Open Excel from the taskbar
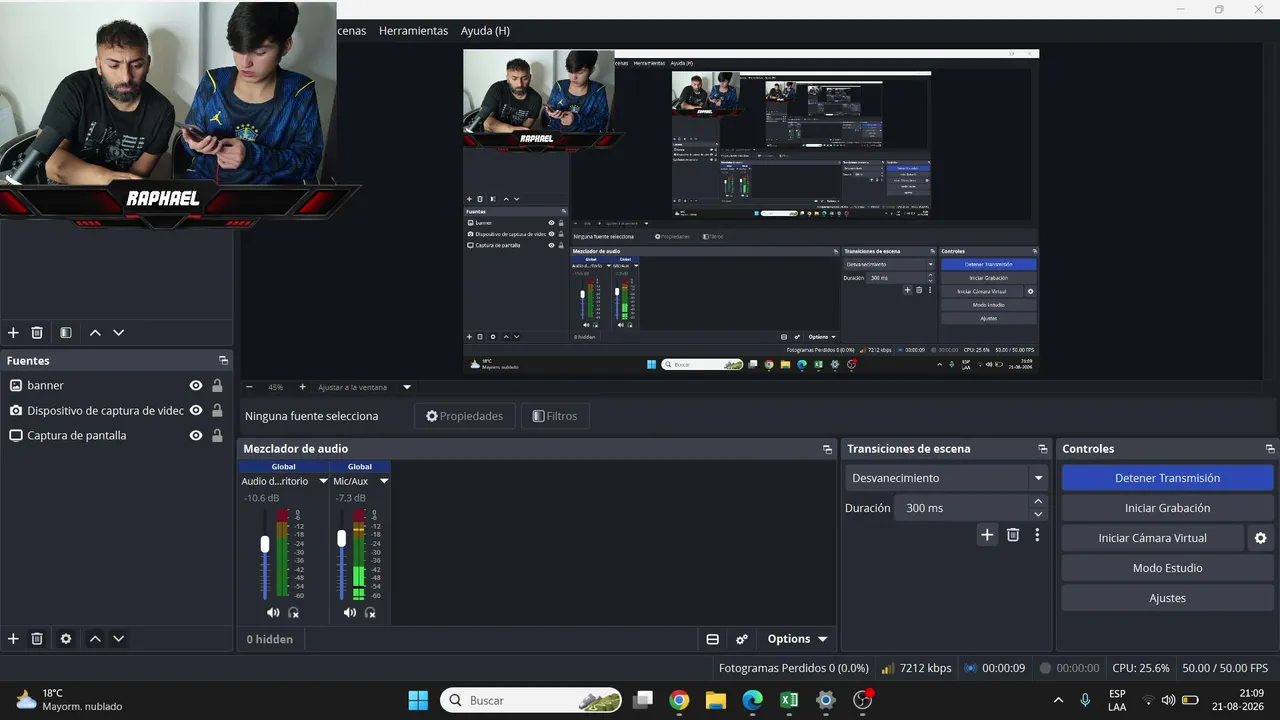Viewport: 1280px width, 720px height. click(x=789, y=700)
